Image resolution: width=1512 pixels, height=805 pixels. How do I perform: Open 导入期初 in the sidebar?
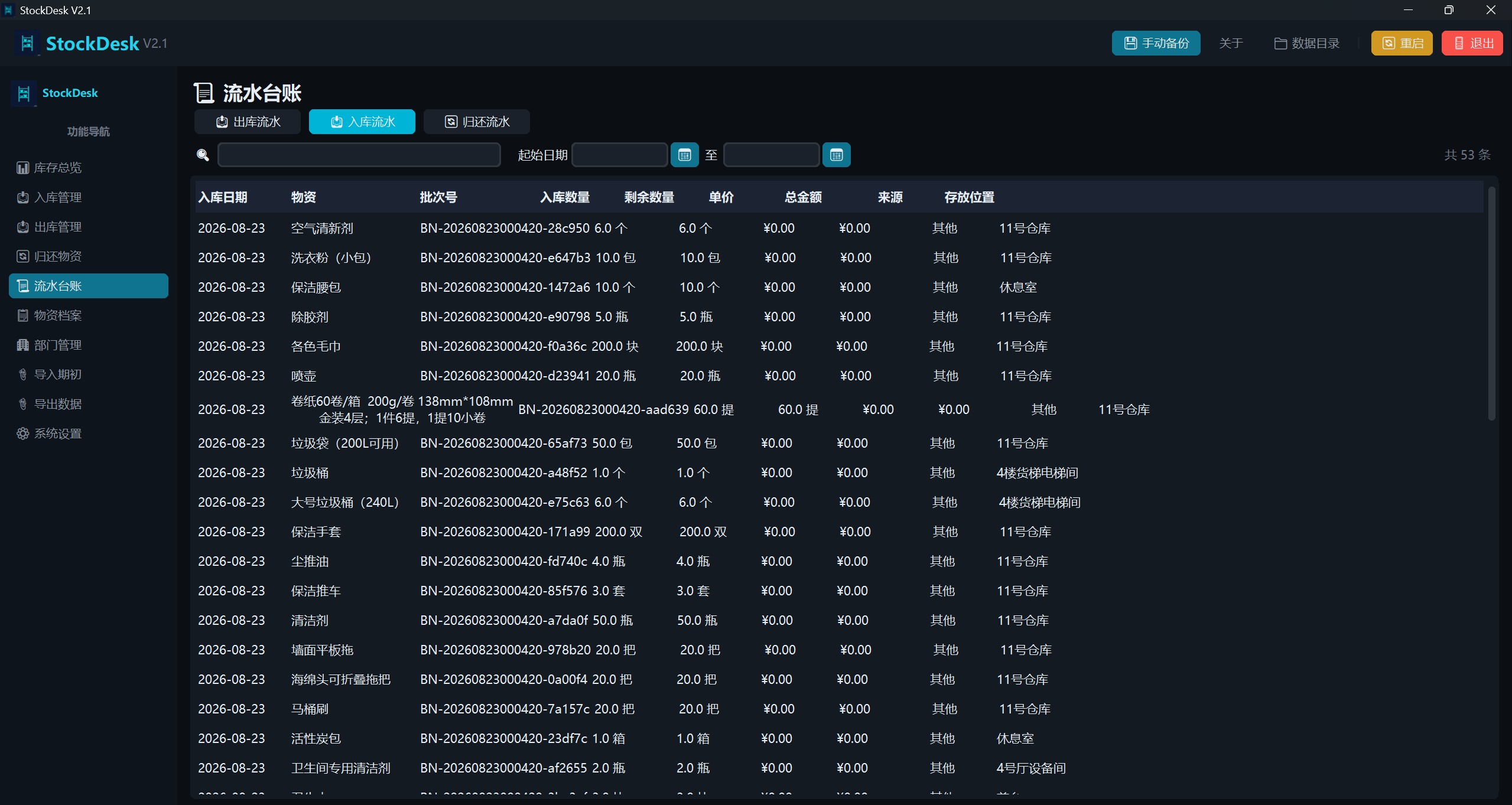tap(89, 374)
